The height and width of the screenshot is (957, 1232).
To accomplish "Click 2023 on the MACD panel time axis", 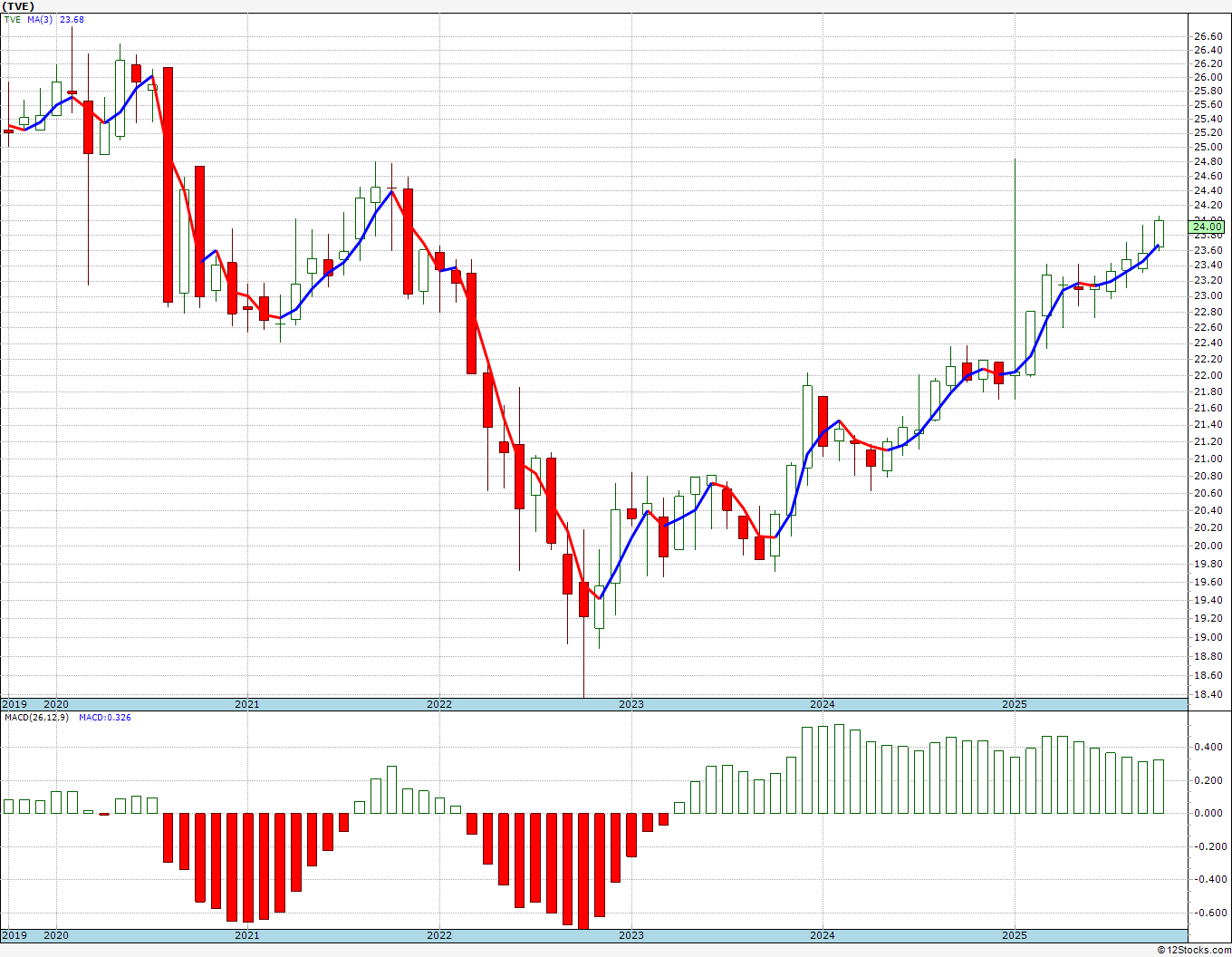I will point(631,935).
